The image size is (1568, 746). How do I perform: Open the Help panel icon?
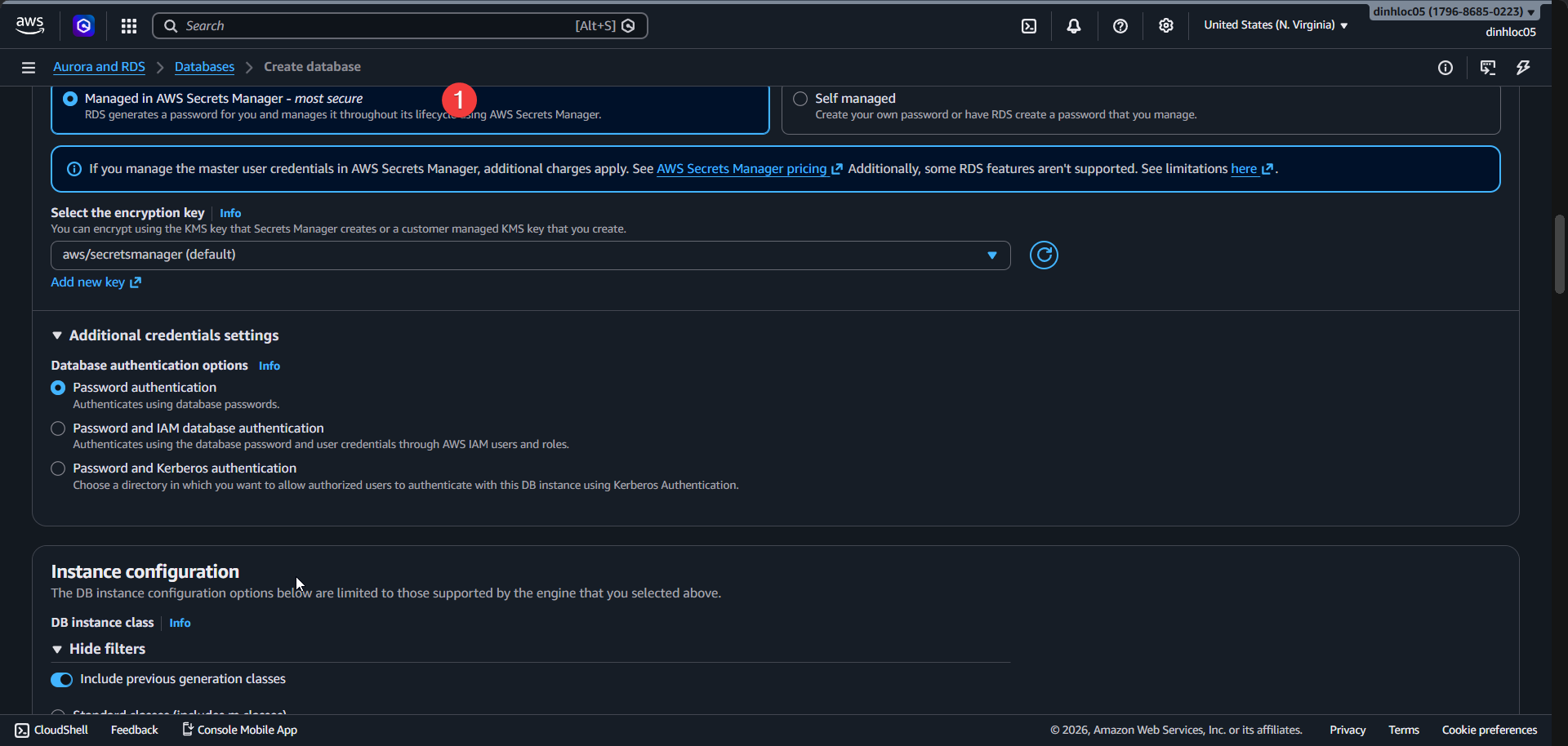coord(1120,25)
